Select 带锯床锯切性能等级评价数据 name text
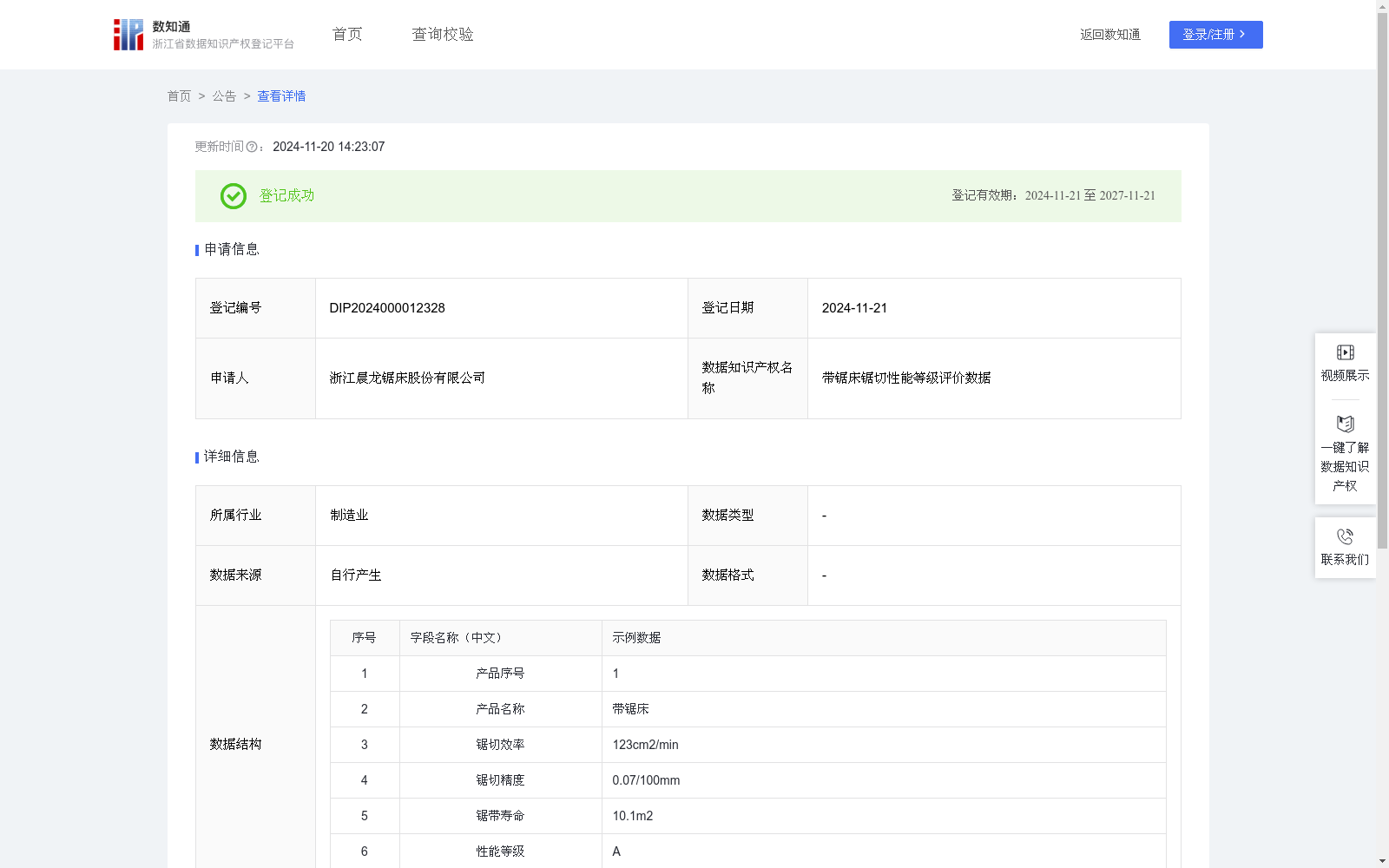 coord(906,378)
